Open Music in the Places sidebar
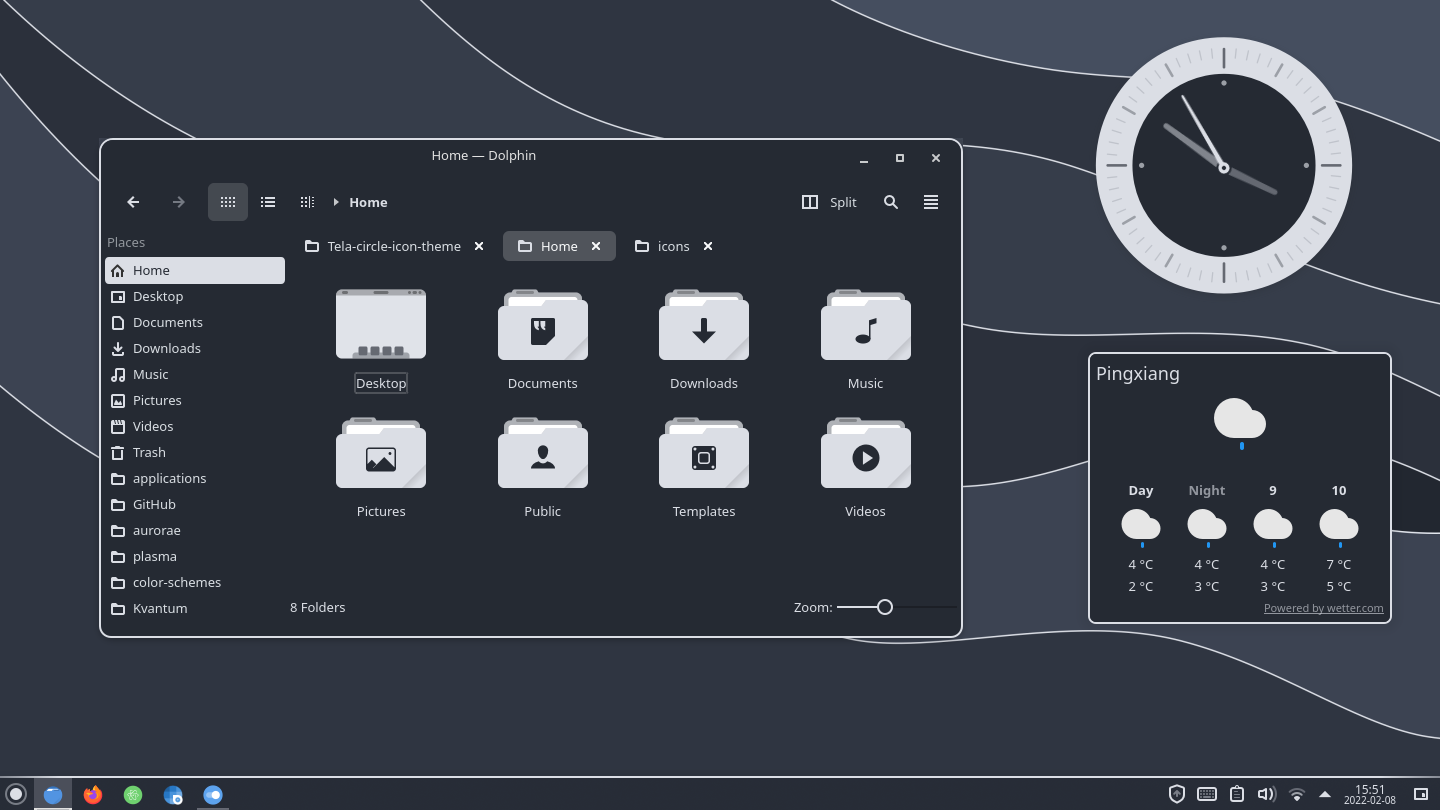The image size is (1440, 810). click(x=195, y=374)
